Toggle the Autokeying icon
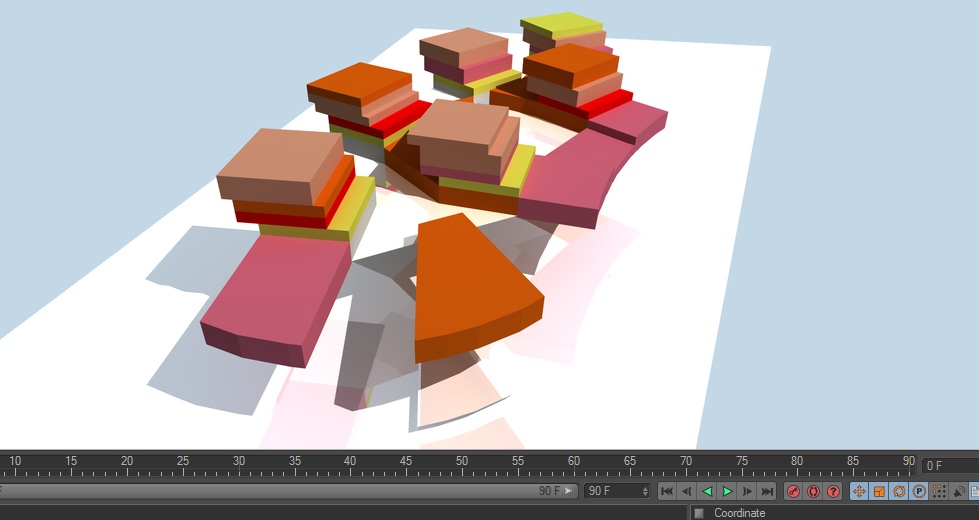 tap(813, 491)
